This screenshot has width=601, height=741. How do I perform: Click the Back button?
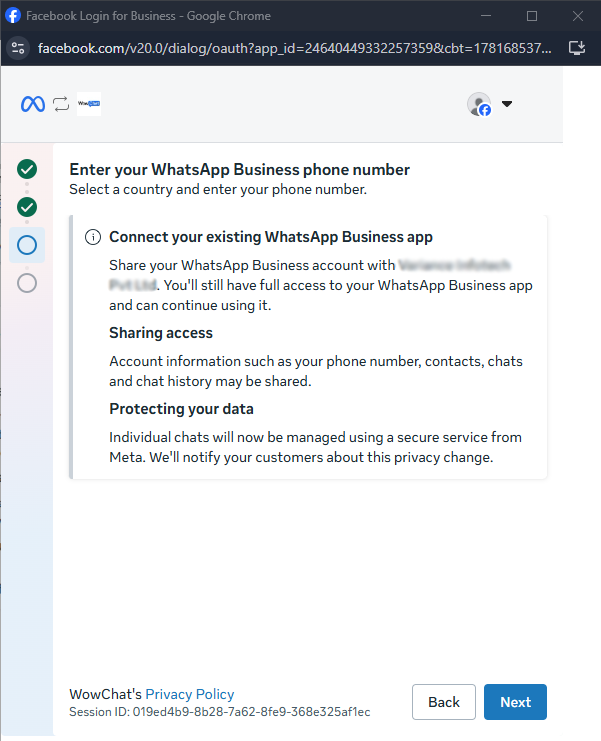click(x=444, y=702)
